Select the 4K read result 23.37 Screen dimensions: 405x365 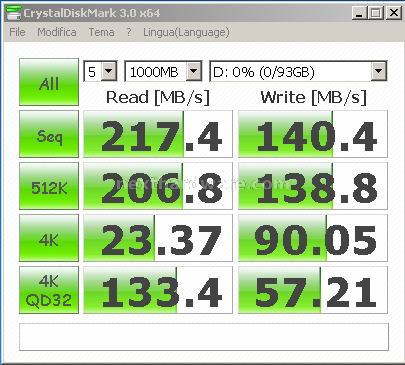pyautogui.click(x=158, y=238)
